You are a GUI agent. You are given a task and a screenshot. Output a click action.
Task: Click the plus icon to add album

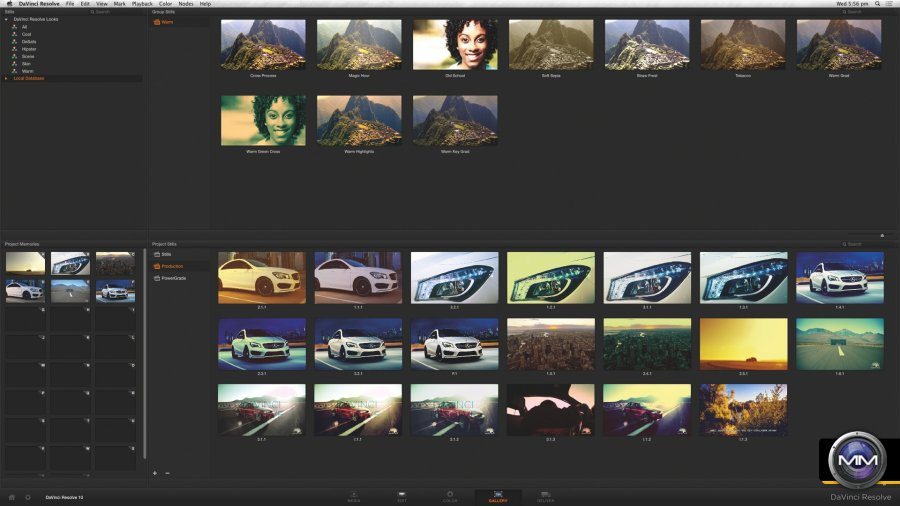[x=155, y=472]
